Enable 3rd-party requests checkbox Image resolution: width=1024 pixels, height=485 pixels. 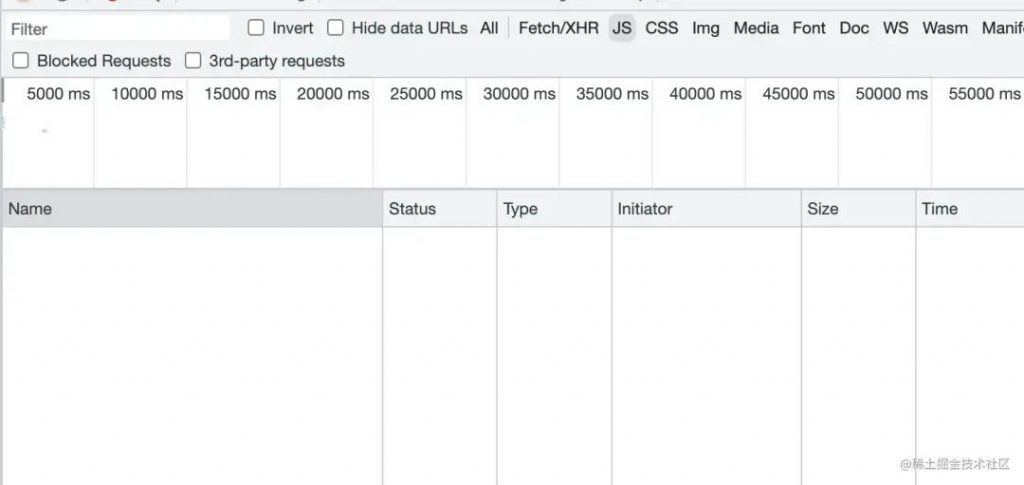coord(193,61)
